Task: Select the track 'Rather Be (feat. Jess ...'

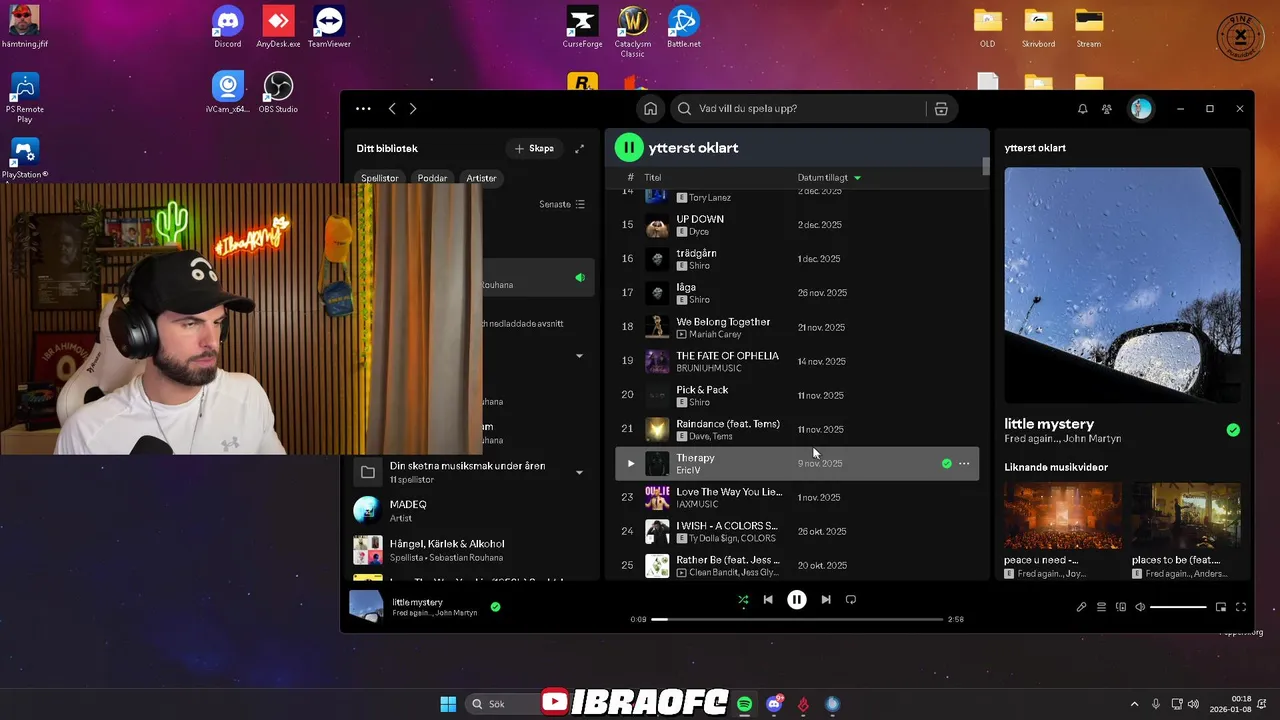Action: (x=797, y=565)
